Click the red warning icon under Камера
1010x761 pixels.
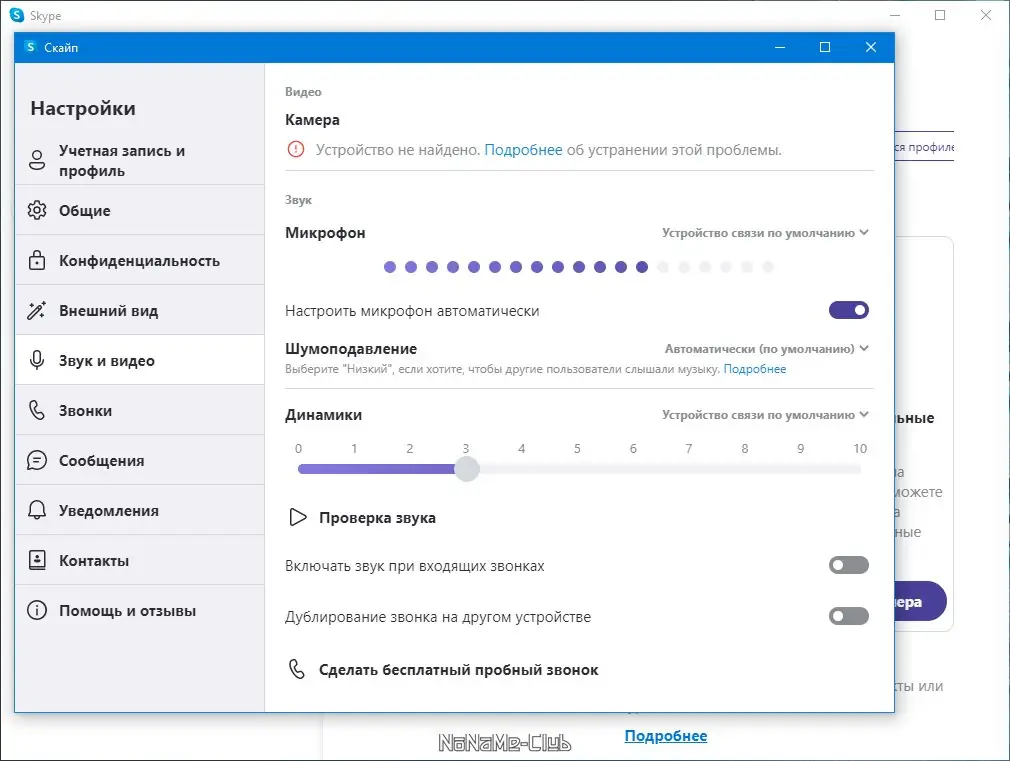point(296,149)
